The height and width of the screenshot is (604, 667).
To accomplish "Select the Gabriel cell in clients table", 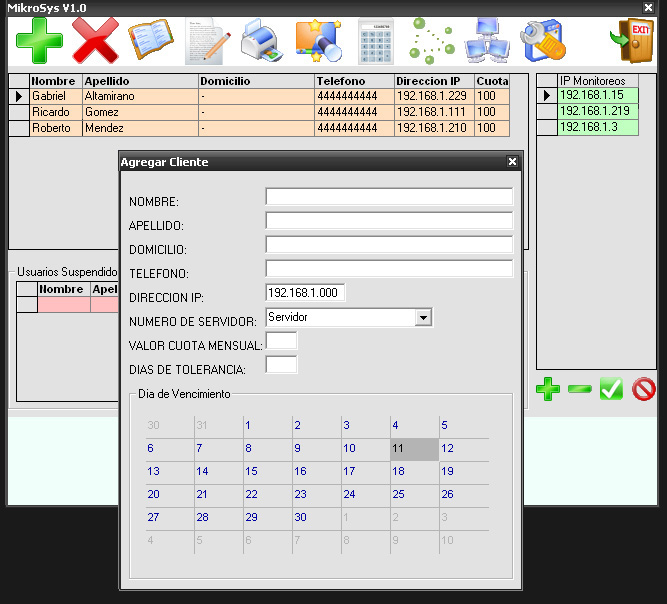I will [x=56, y=96].
